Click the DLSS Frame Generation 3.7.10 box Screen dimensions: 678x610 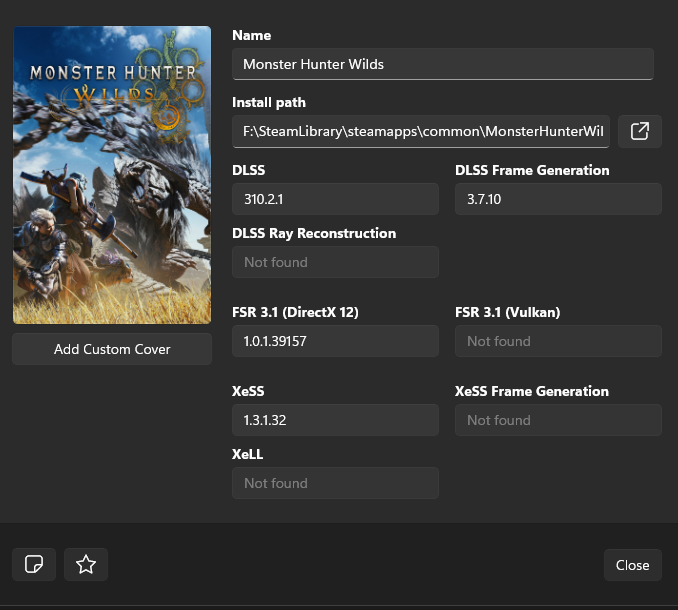558,199
